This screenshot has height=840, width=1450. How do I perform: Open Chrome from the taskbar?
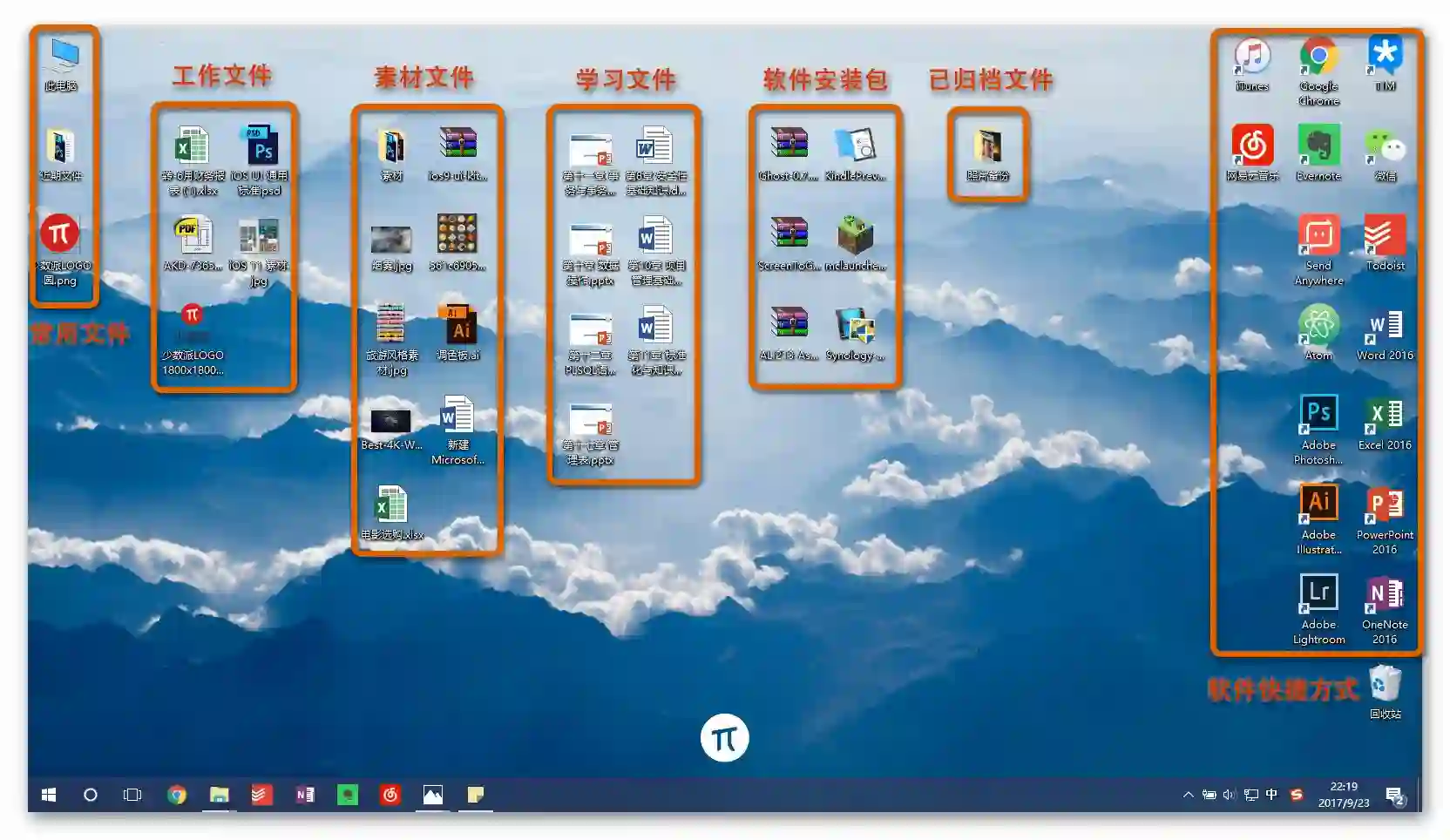coord(177,795)
